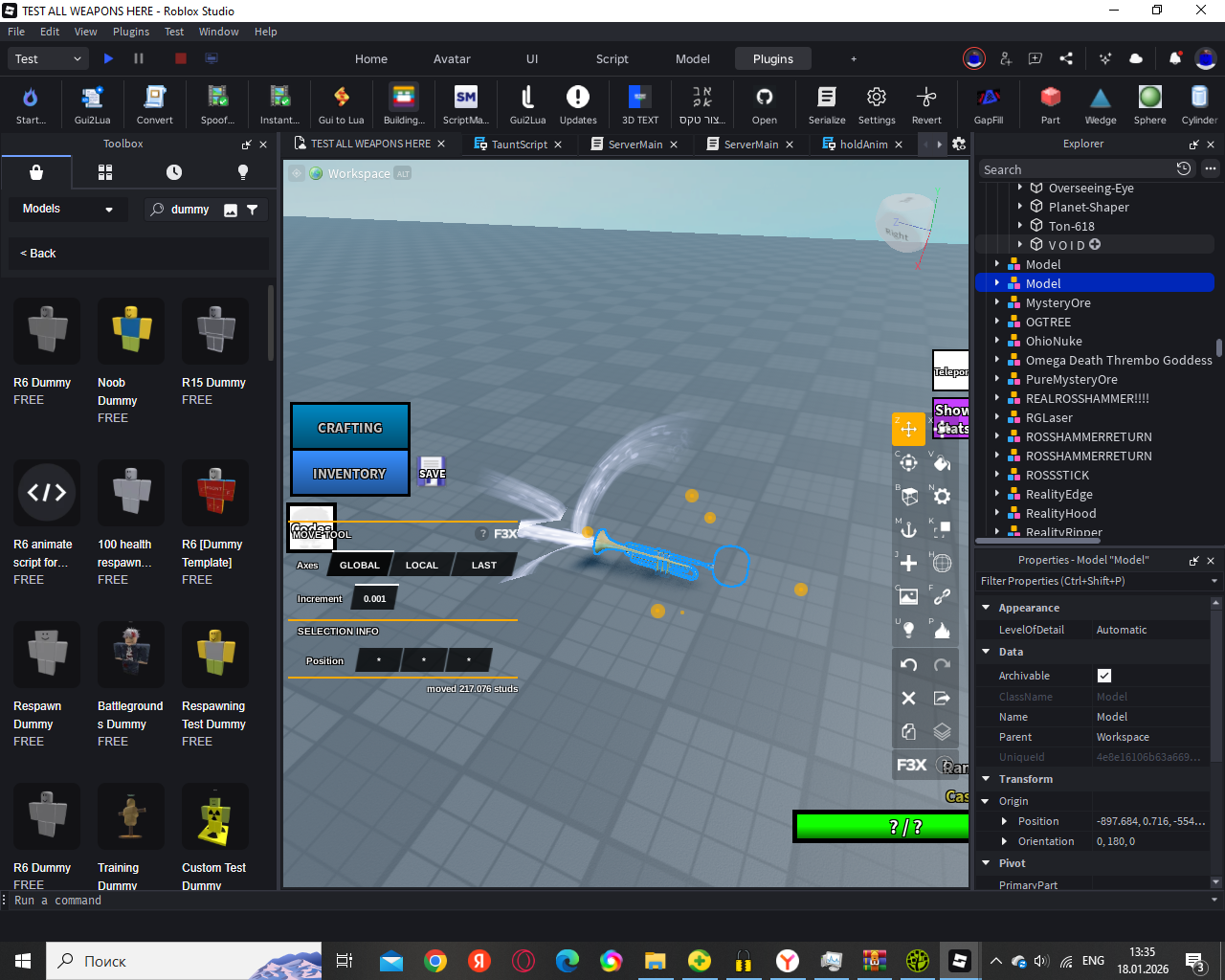Click the F3X Undo arrow
This screenshot has height=980, width=1225.
coord(908,664)
